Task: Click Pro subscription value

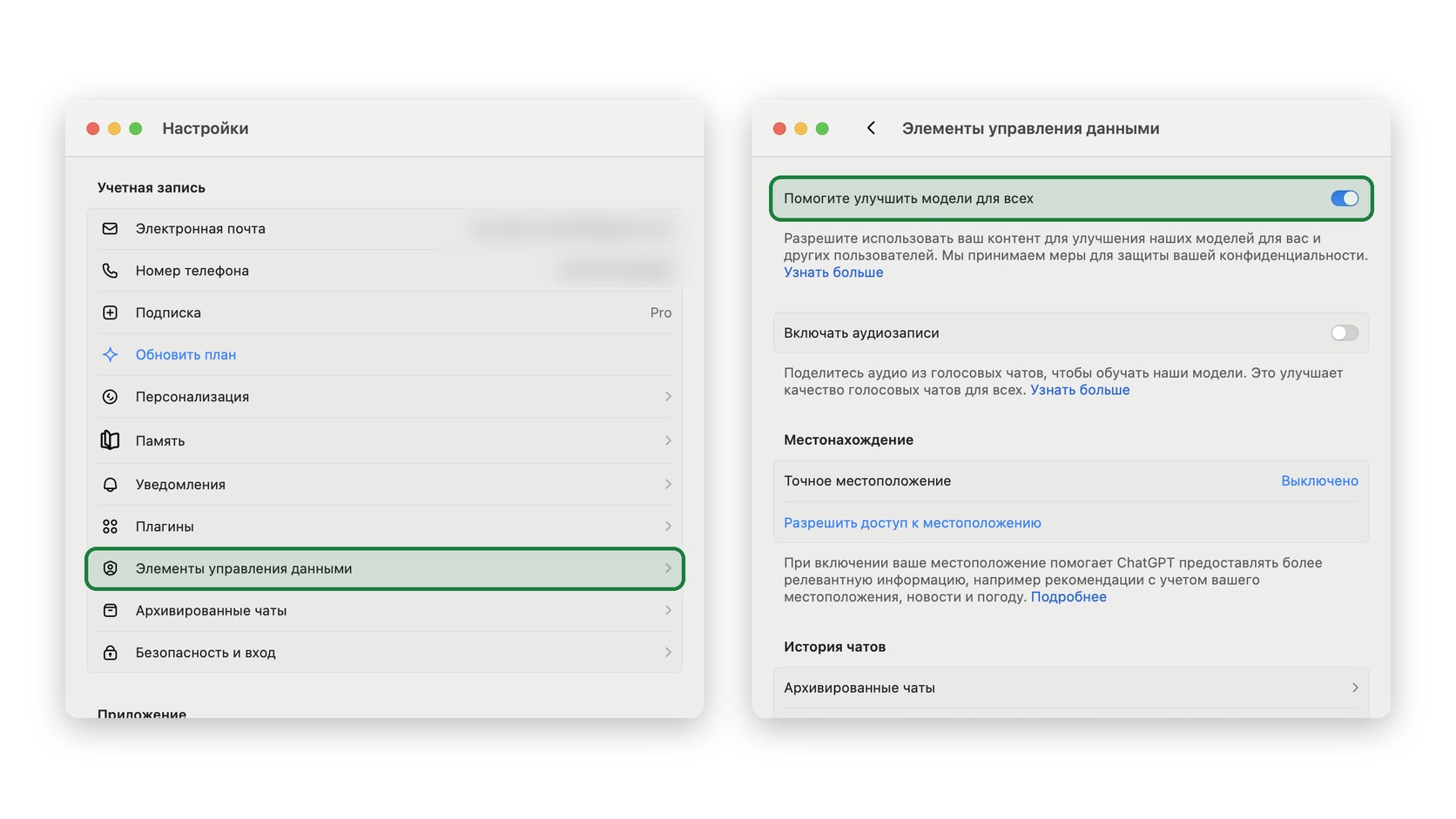Action: pos(661,312)
